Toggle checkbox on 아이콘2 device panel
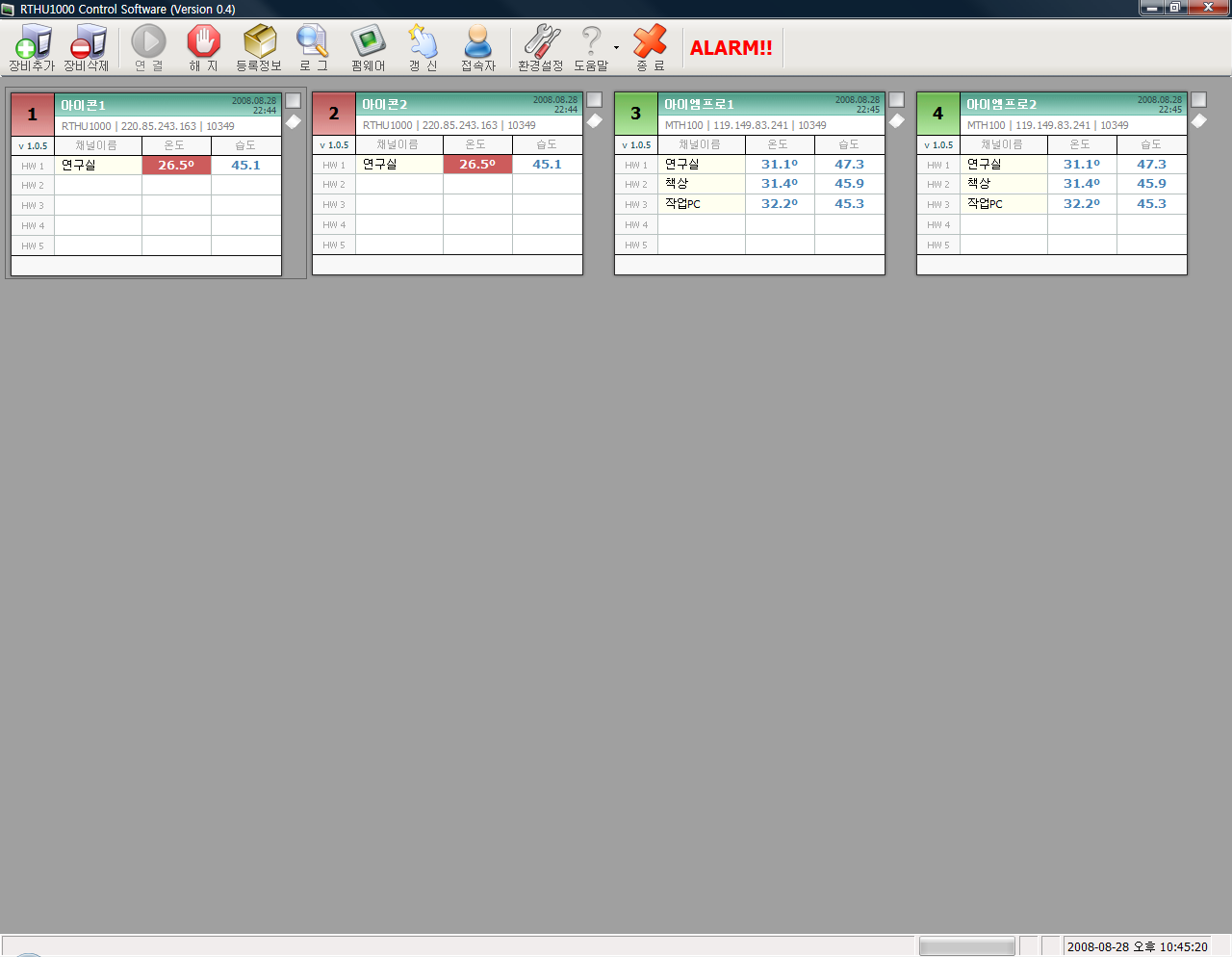 (x=594, y=100)
